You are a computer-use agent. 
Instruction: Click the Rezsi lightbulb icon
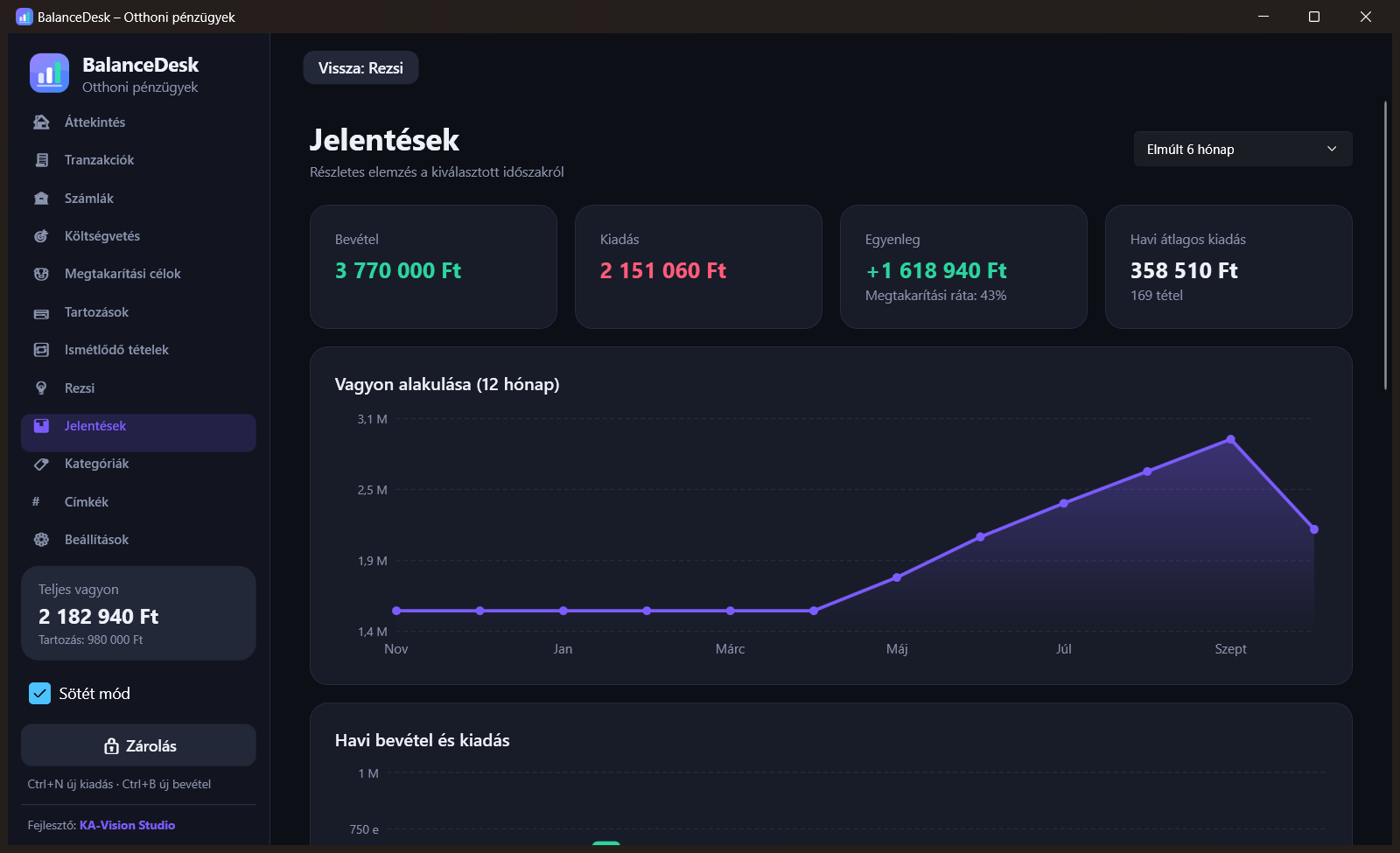click(x=41, y=388)
